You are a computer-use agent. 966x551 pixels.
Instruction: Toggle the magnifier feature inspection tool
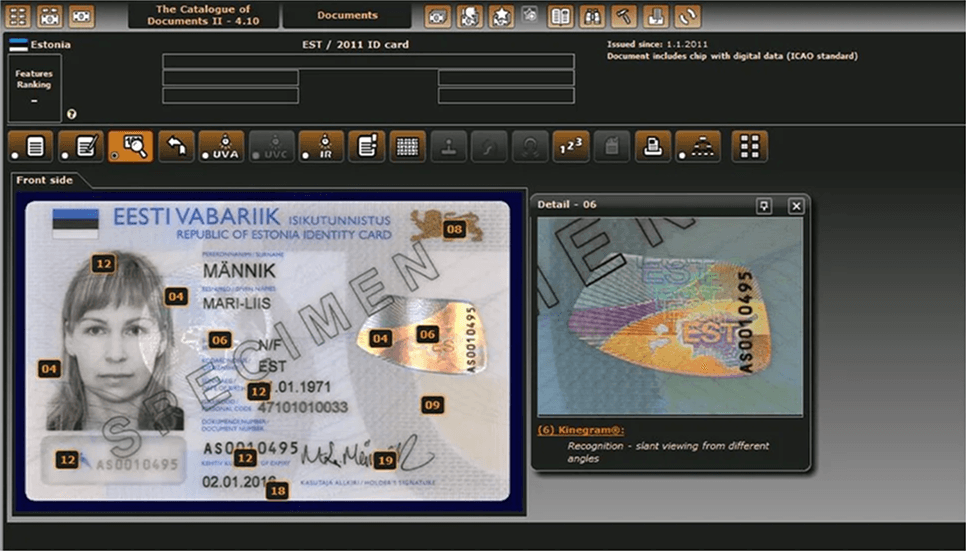pyautogui.click(x=131, y=147)
